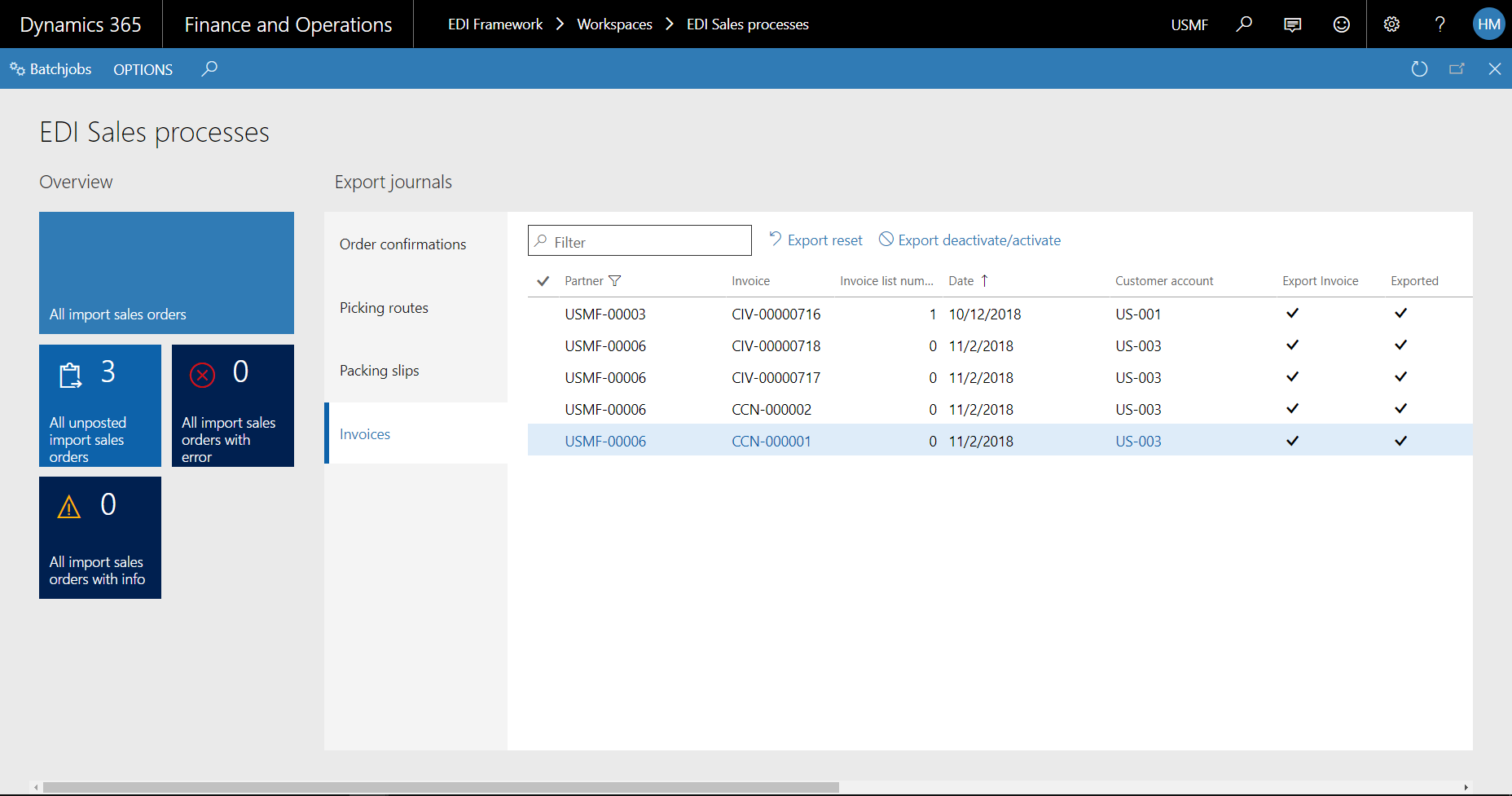Viewport: 1512px width, 796px height.
Task: Click the red error circle icon tile
Action: 202,375
